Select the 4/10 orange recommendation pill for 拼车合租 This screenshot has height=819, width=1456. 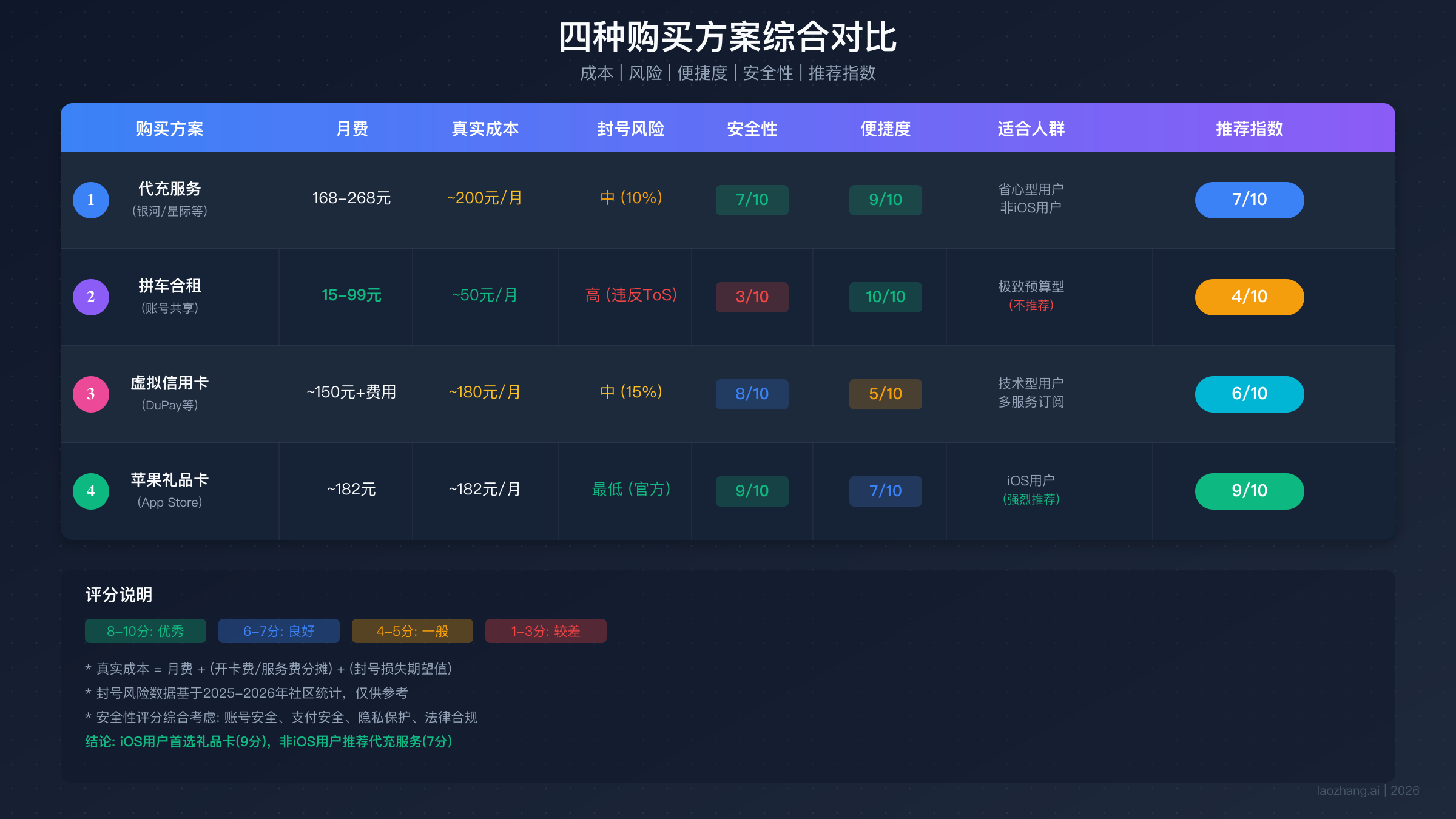(1249, 297)
